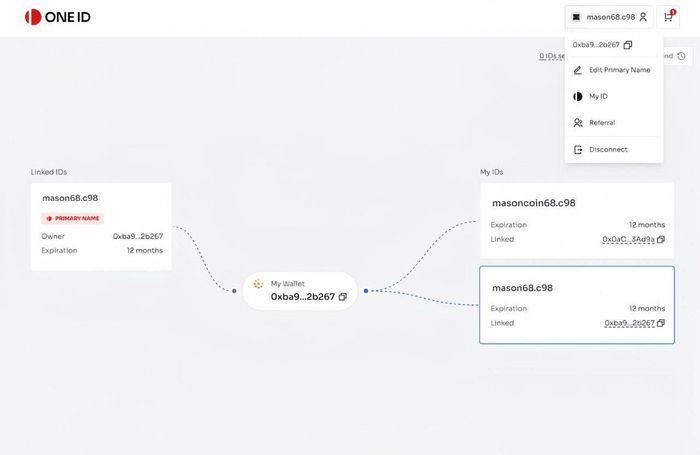Viewport: 700px width, 455px height.
Task: Click the user avatar icon in the account button
Action: point(576,17)
